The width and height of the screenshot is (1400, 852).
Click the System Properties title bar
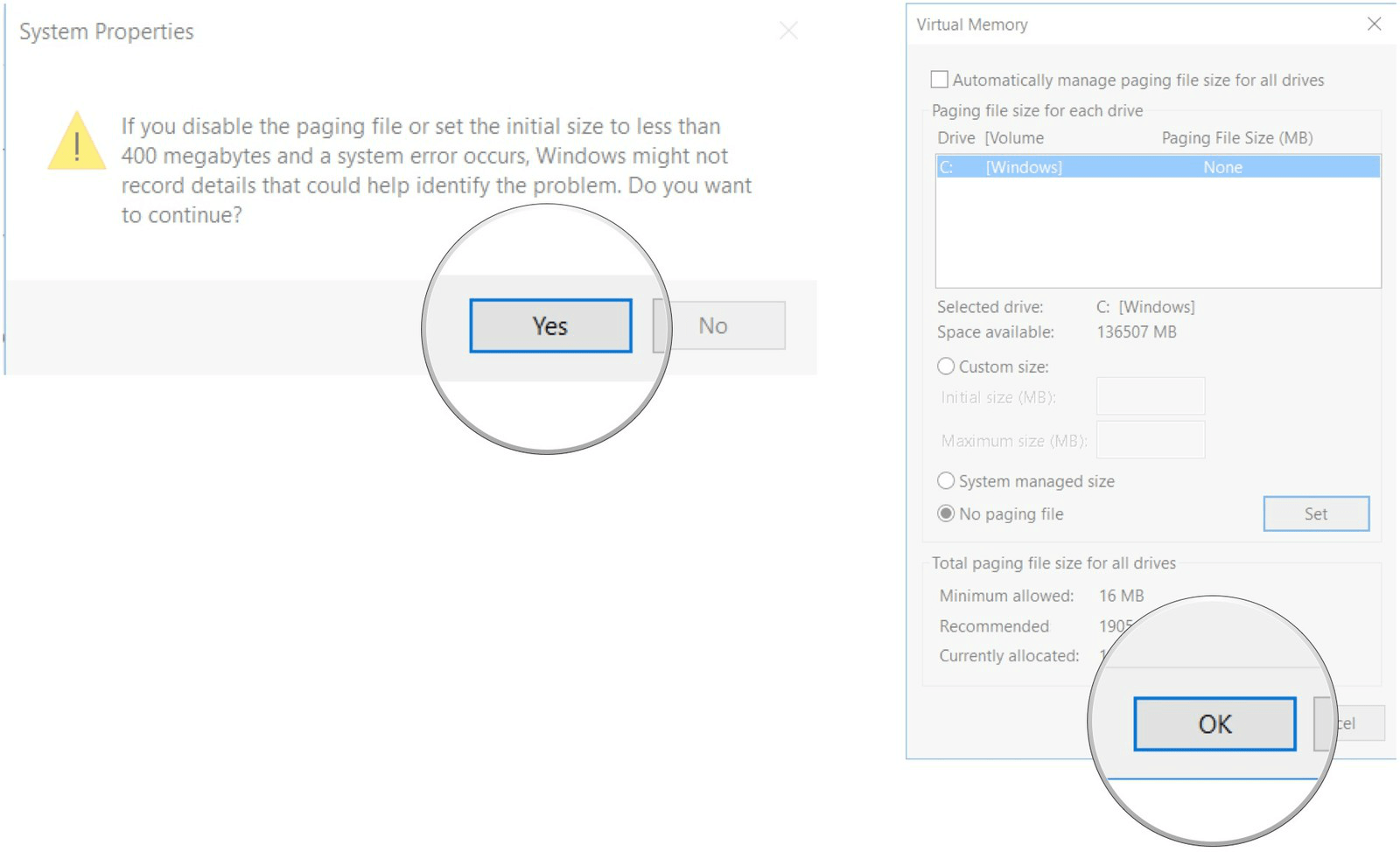(105, 31)
